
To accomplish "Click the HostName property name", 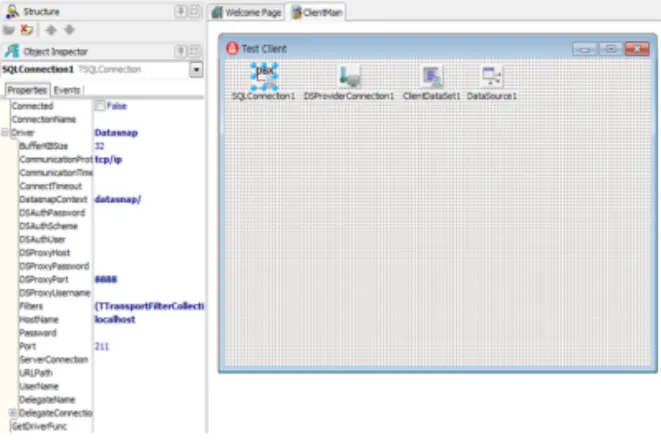I will [x=39, y=319].
